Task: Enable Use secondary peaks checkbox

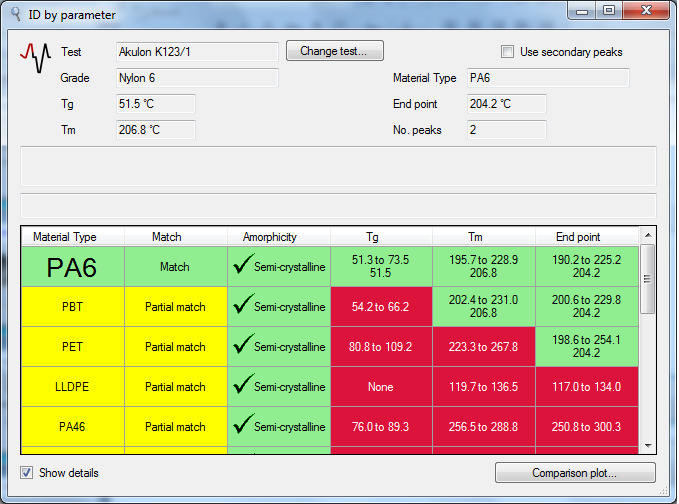Action: [508, 52]
